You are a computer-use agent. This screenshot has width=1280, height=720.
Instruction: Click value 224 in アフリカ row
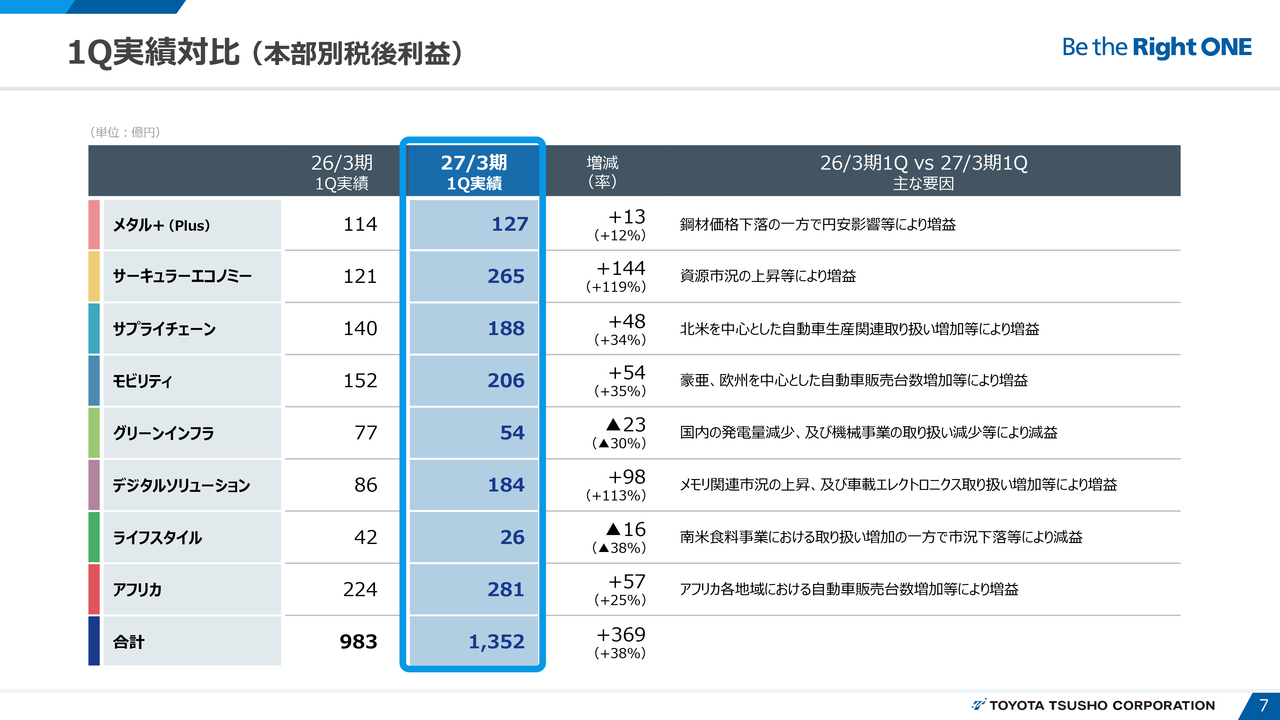360,589
